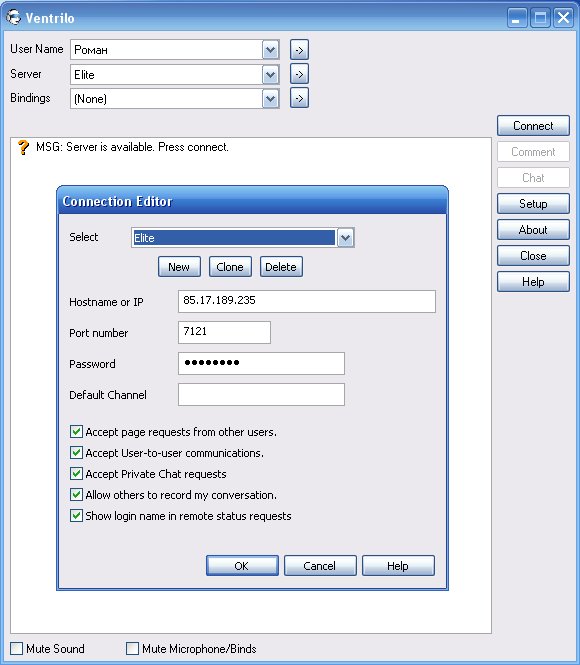This screenshot has height=665, width=580.
Task: Minimize the Ventrilo window
Action: coord(517,18)
